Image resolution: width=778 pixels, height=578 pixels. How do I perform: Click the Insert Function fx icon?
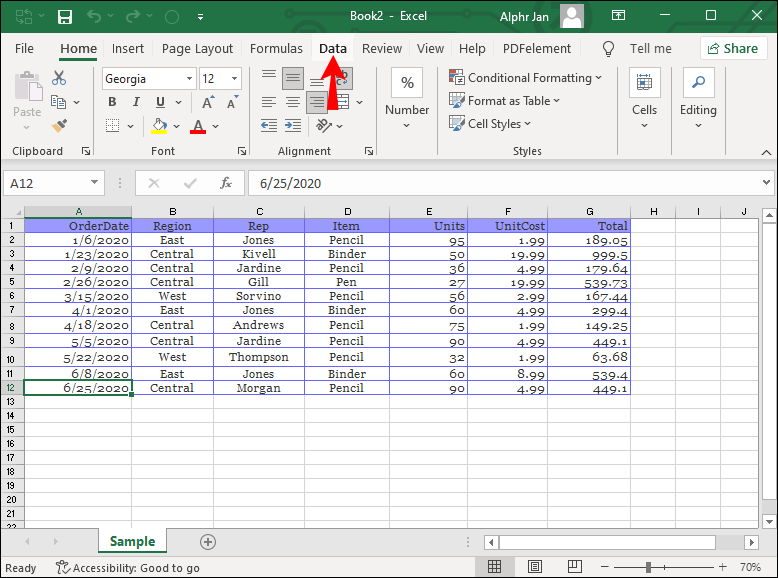(x=226, y=183)
